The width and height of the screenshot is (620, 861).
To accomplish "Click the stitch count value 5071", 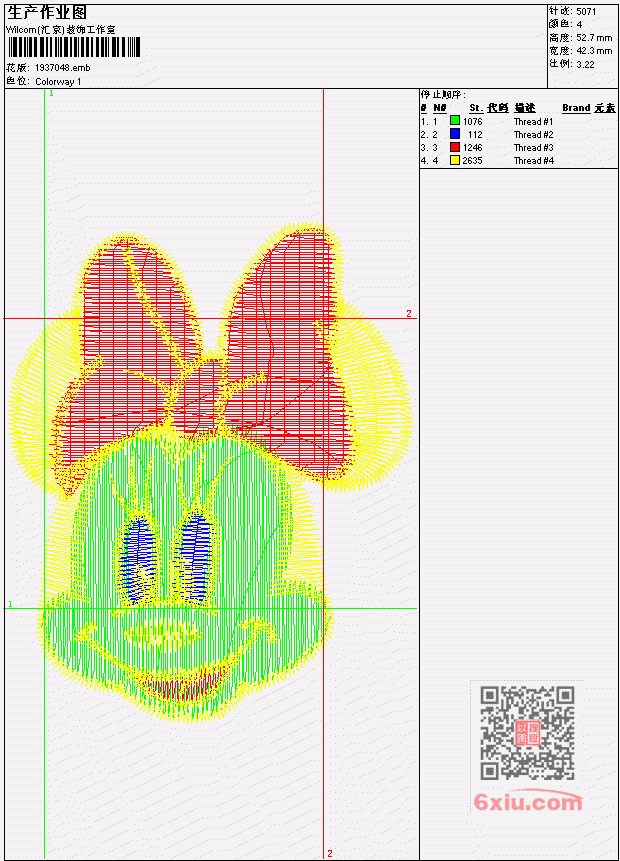I will pos(586,11).
